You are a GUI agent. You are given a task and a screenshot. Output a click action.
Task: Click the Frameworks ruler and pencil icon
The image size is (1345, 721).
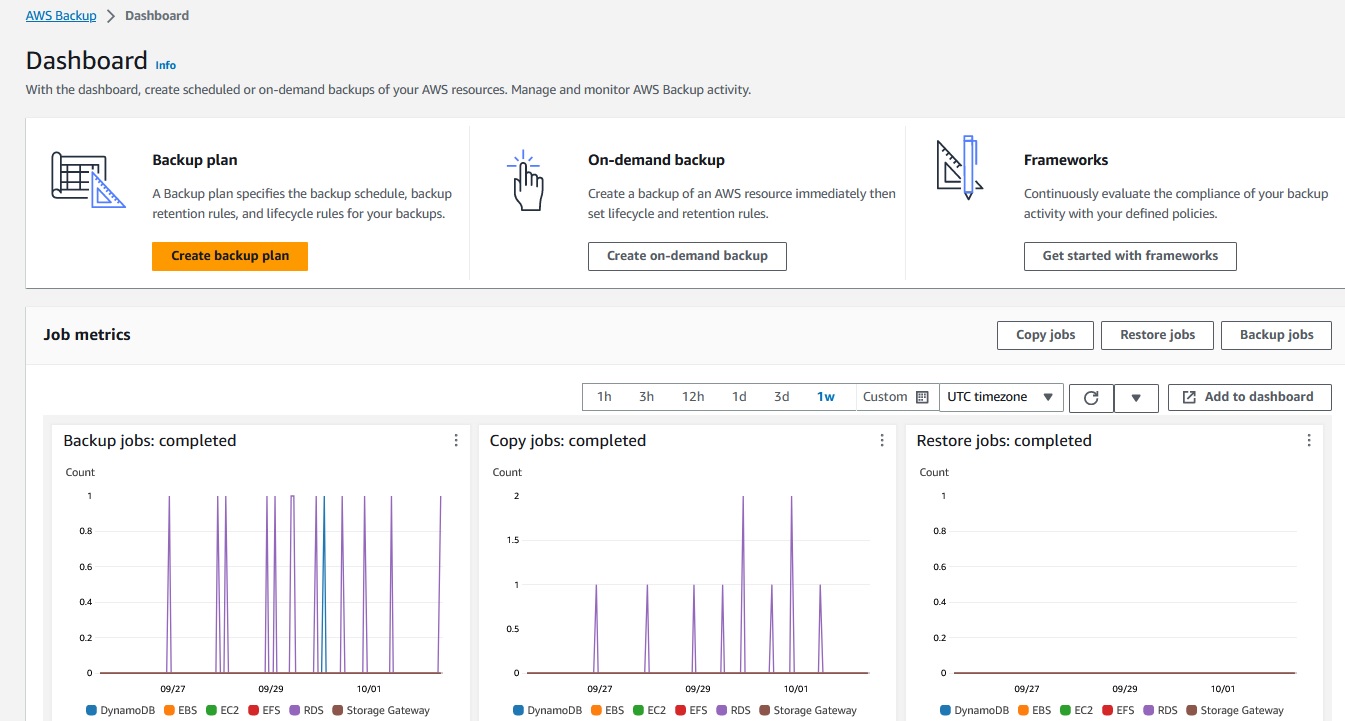pyautogui.click(x=958, y=168)
